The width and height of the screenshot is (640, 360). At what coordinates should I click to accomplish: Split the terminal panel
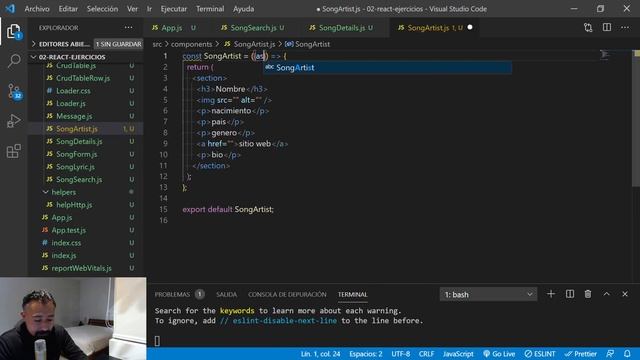[570, 294]
